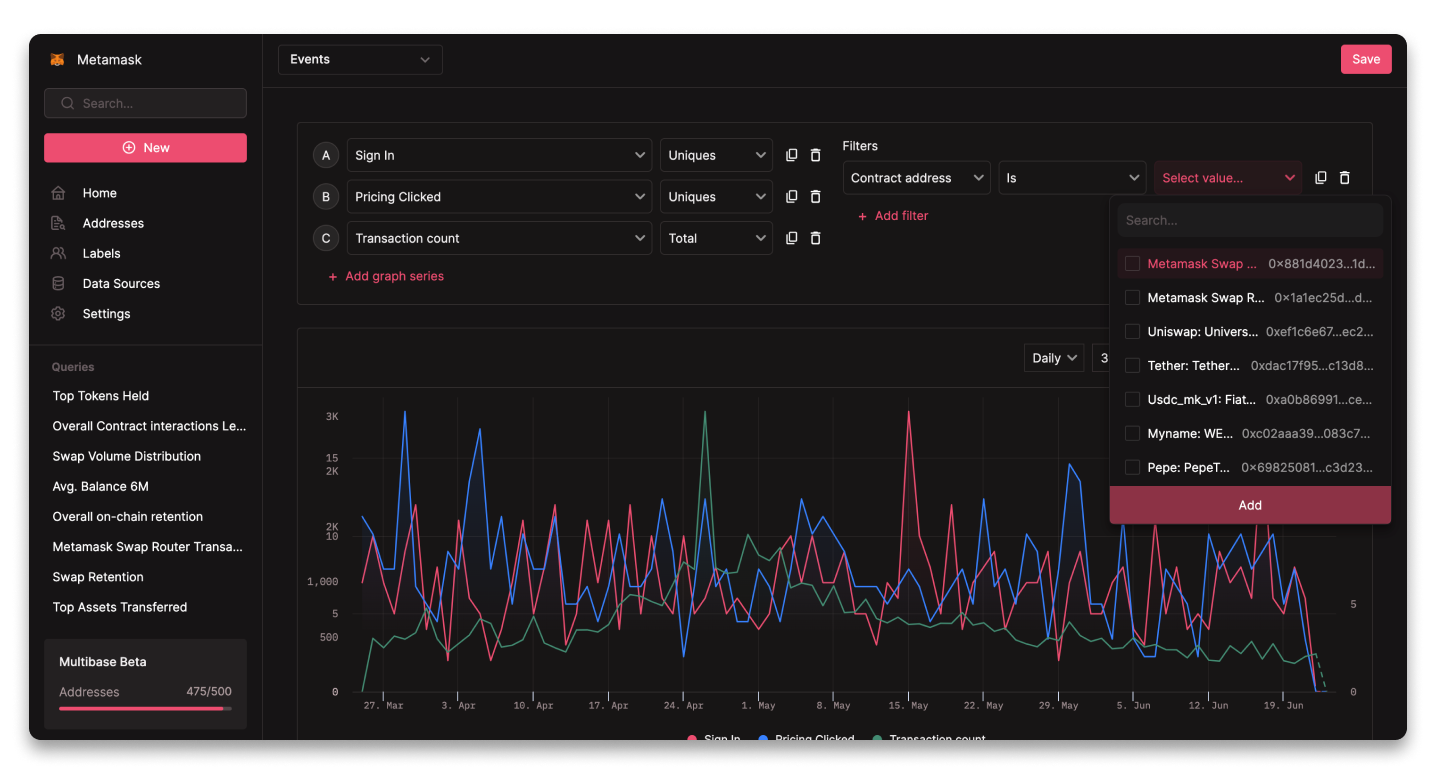Viewport: 1437px width, 774px height.
Task: Open the Events dropdown at top
Action: point(360,60)
